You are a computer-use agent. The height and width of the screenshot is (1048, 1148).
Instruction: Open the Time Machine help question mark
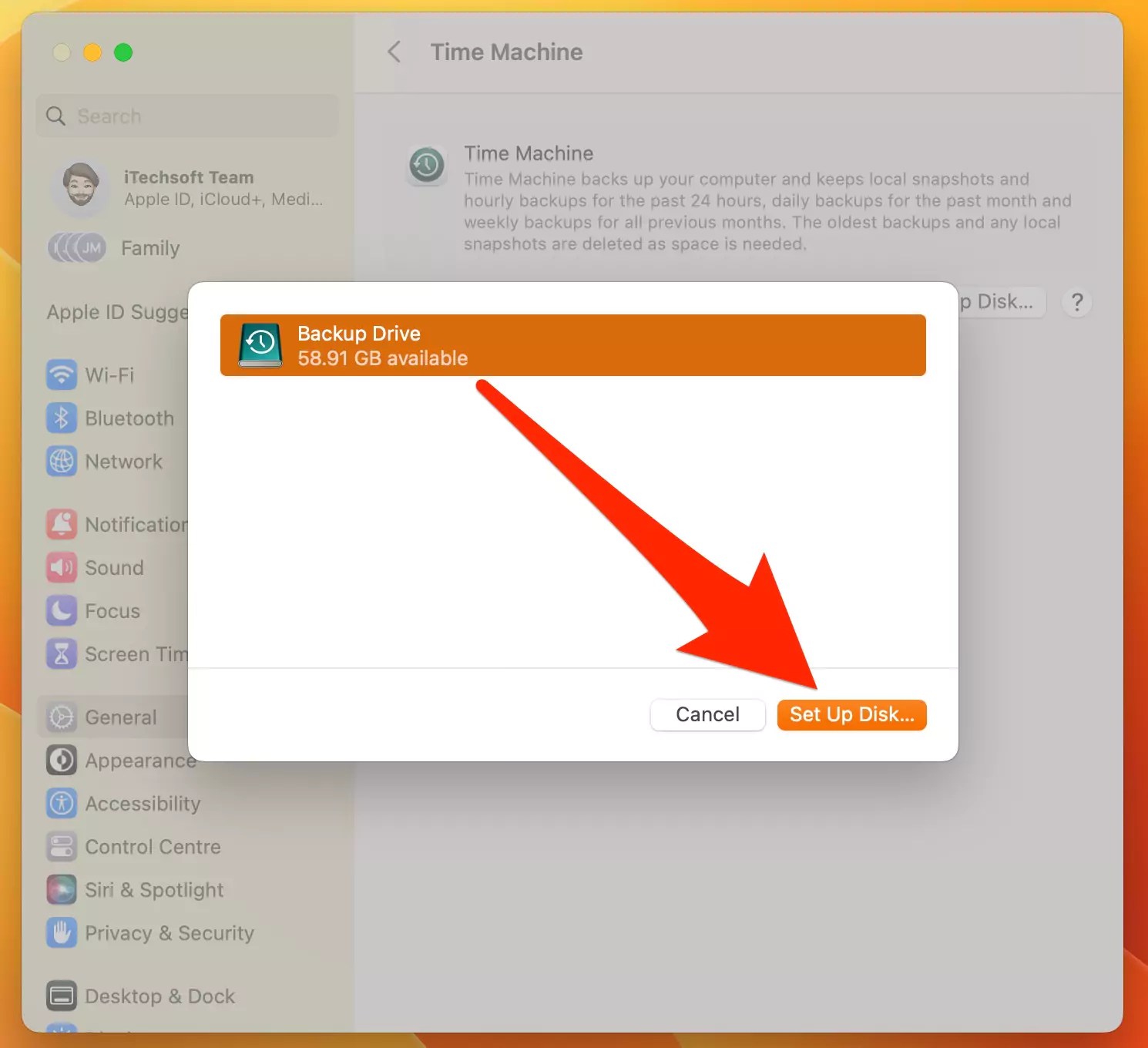click(x=1076, y=302)
